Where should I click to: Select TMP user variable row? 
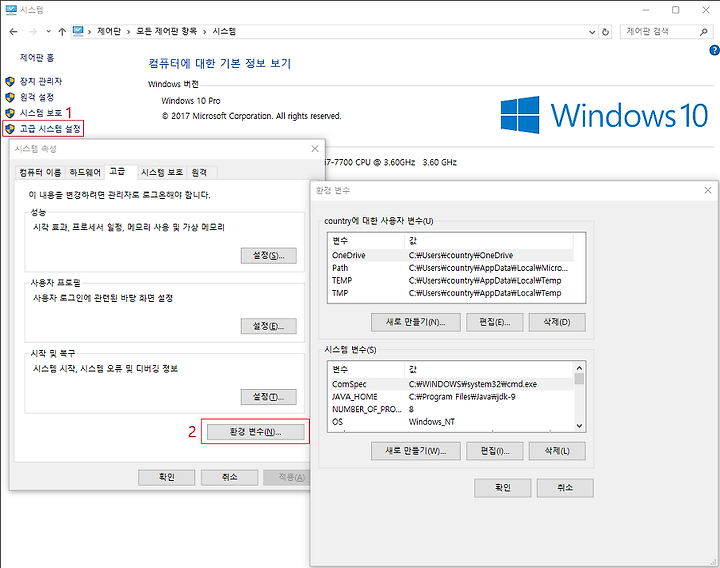[x=452, y=292]
